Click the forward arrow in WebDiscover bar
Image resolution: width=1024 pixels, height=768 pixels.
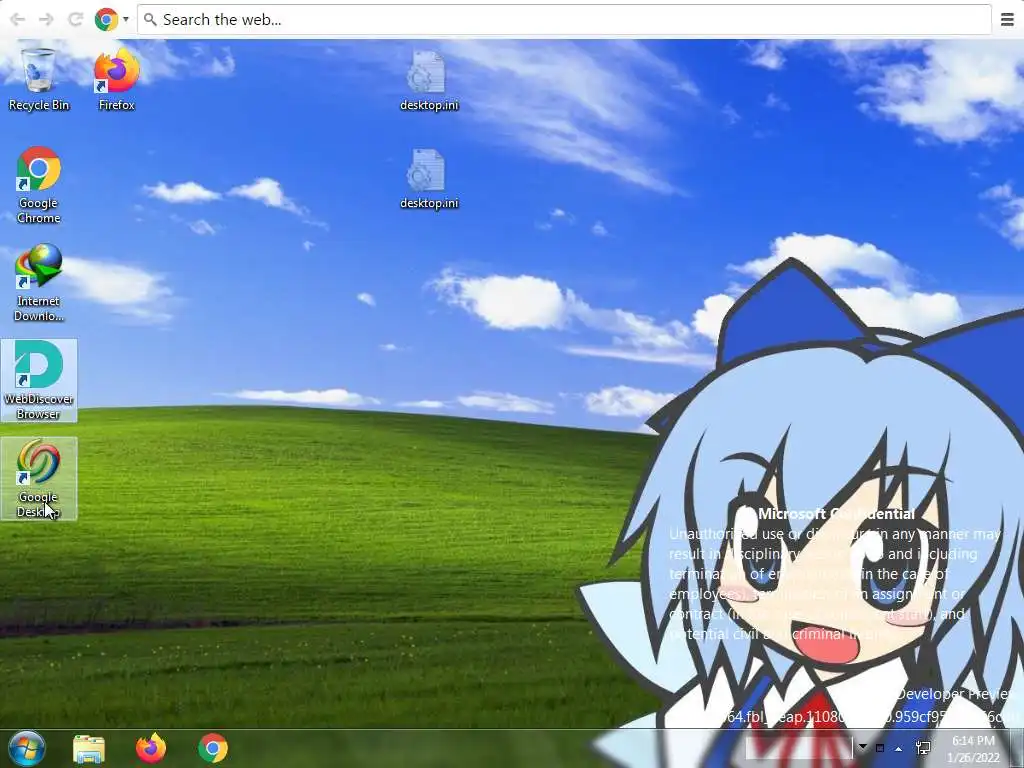46,20
